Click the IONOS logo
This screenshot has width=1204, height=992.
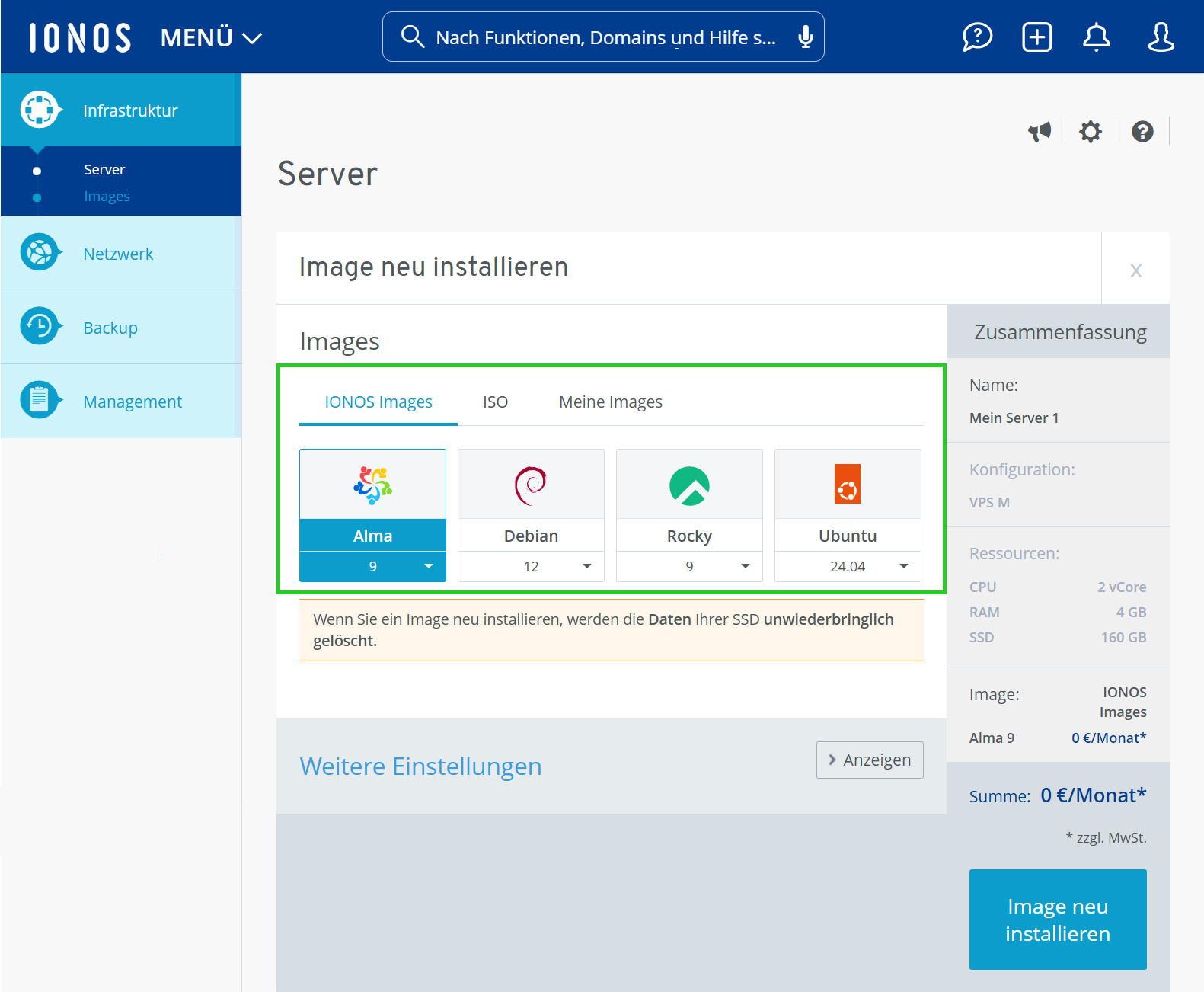80,37
